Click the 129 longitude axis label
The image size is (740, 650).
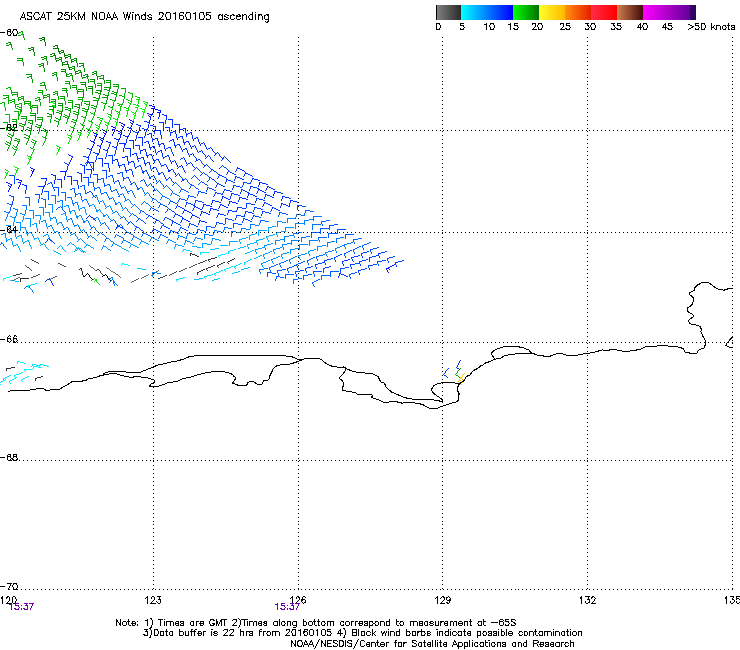tap(443, 600)
